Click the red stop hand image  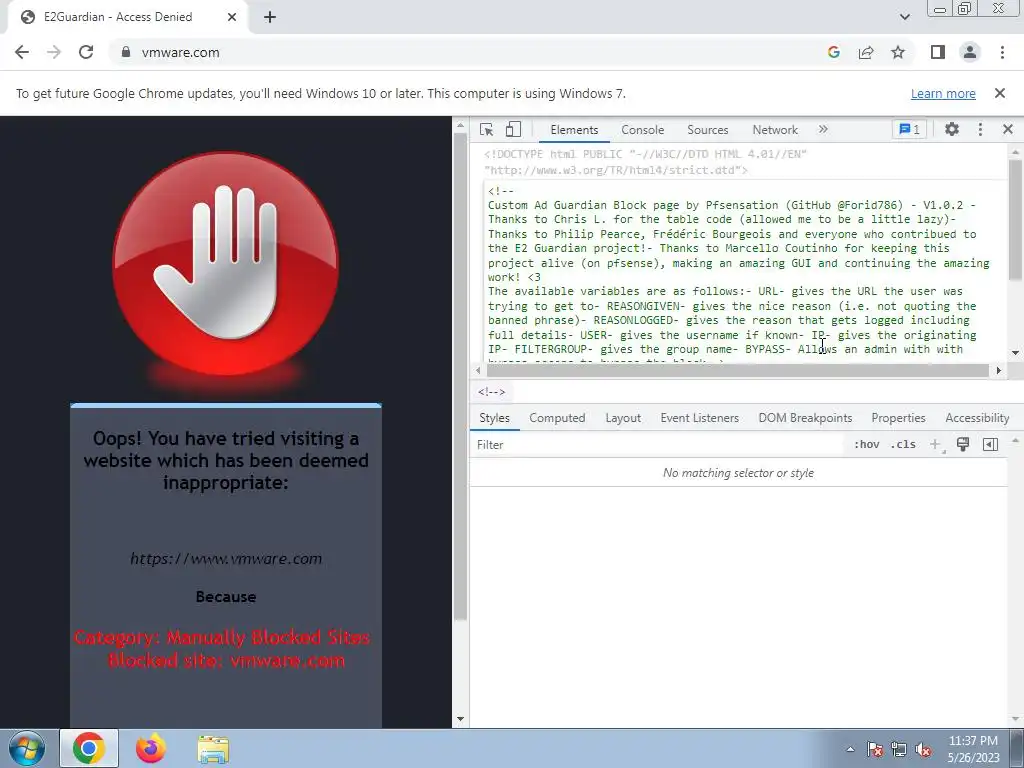(225, 263)
